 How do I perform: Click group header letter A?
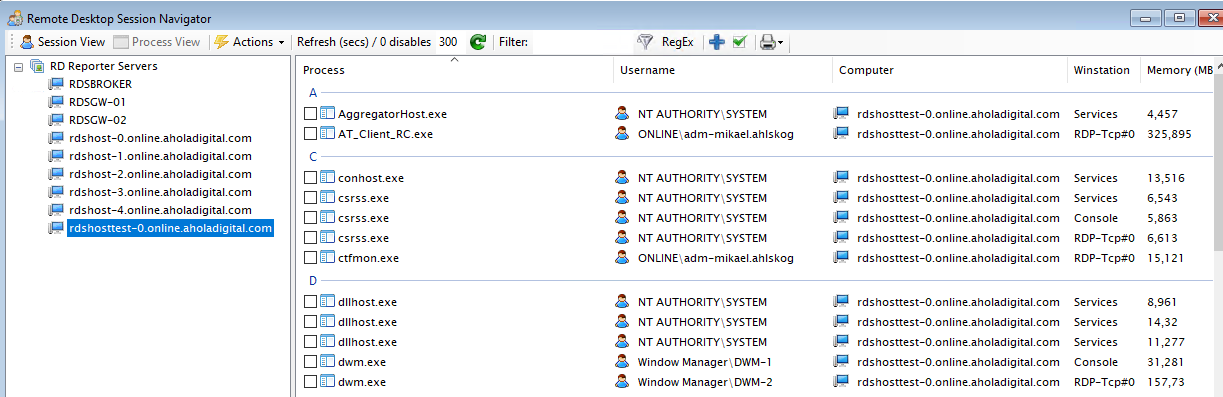[313, 93]
